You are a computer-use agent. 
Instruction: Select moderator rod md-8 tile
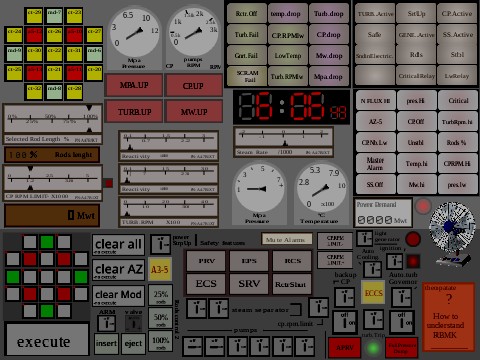tap(54, 92)
